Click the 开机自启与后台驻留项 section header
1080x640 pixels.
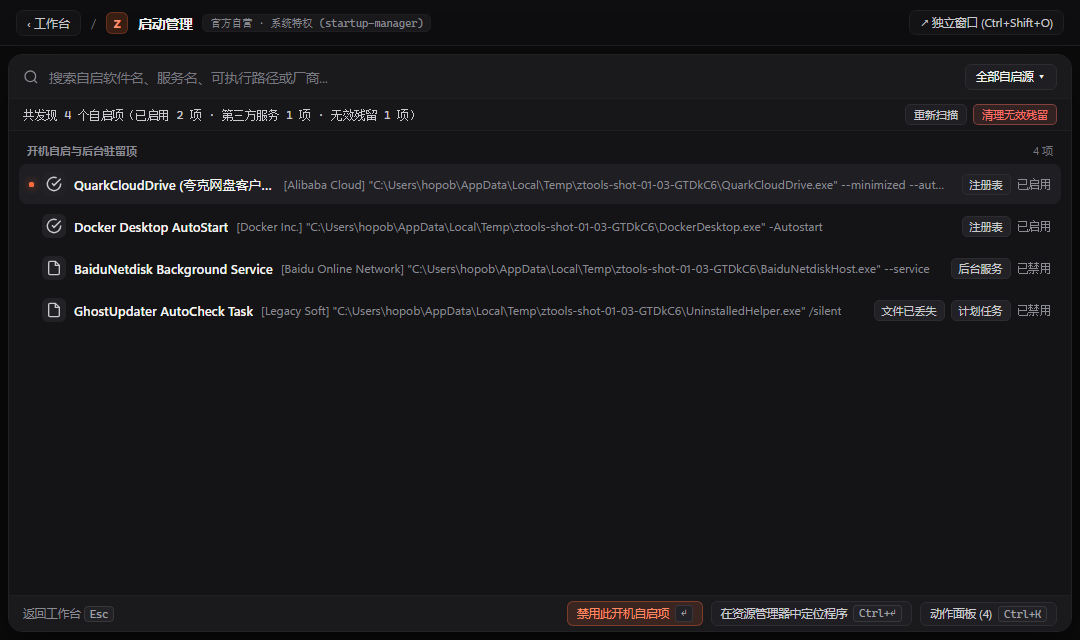82,151
